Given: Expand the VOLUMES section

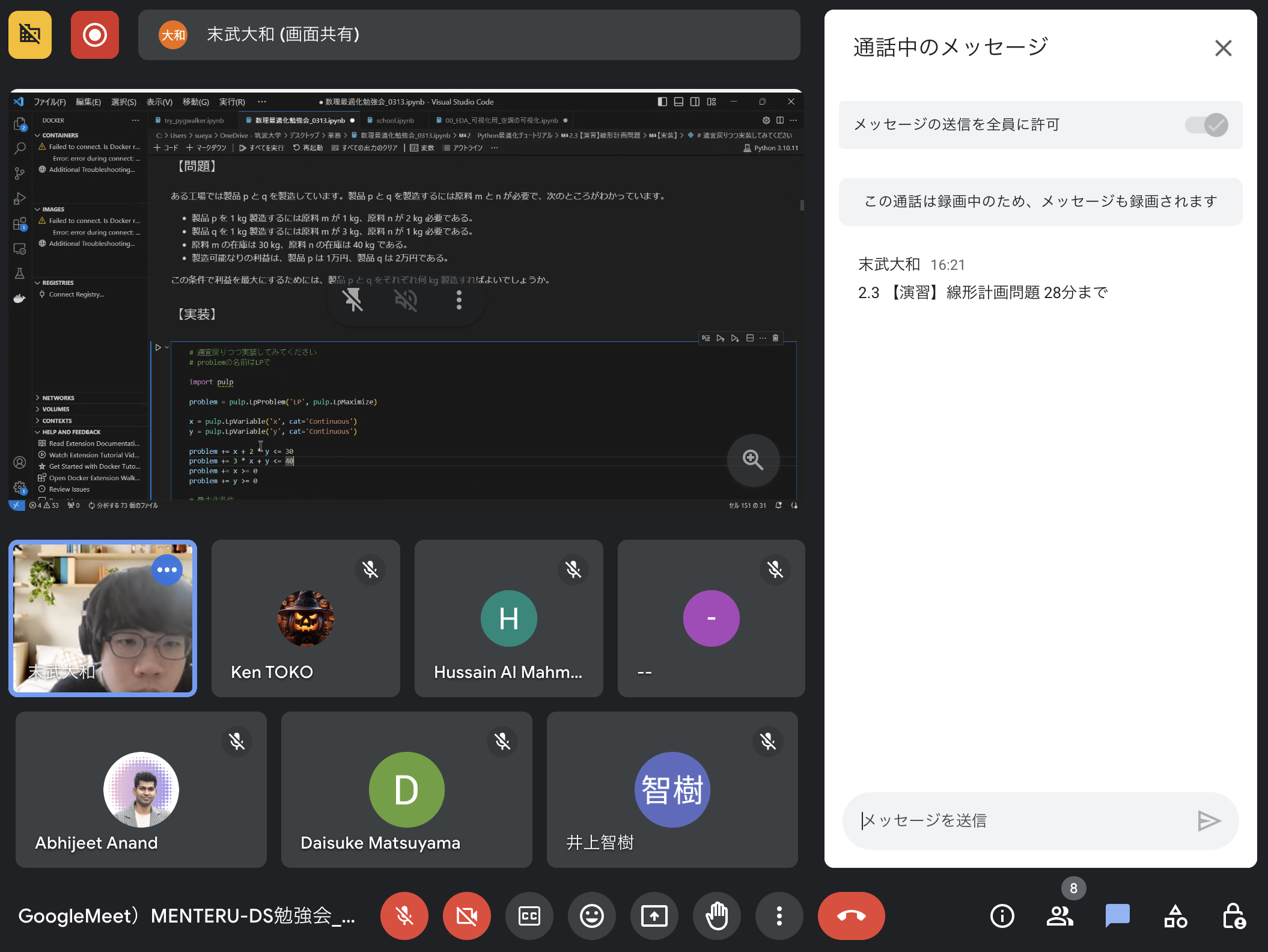Looking at the screenshot, I should [x=55, y=409].
